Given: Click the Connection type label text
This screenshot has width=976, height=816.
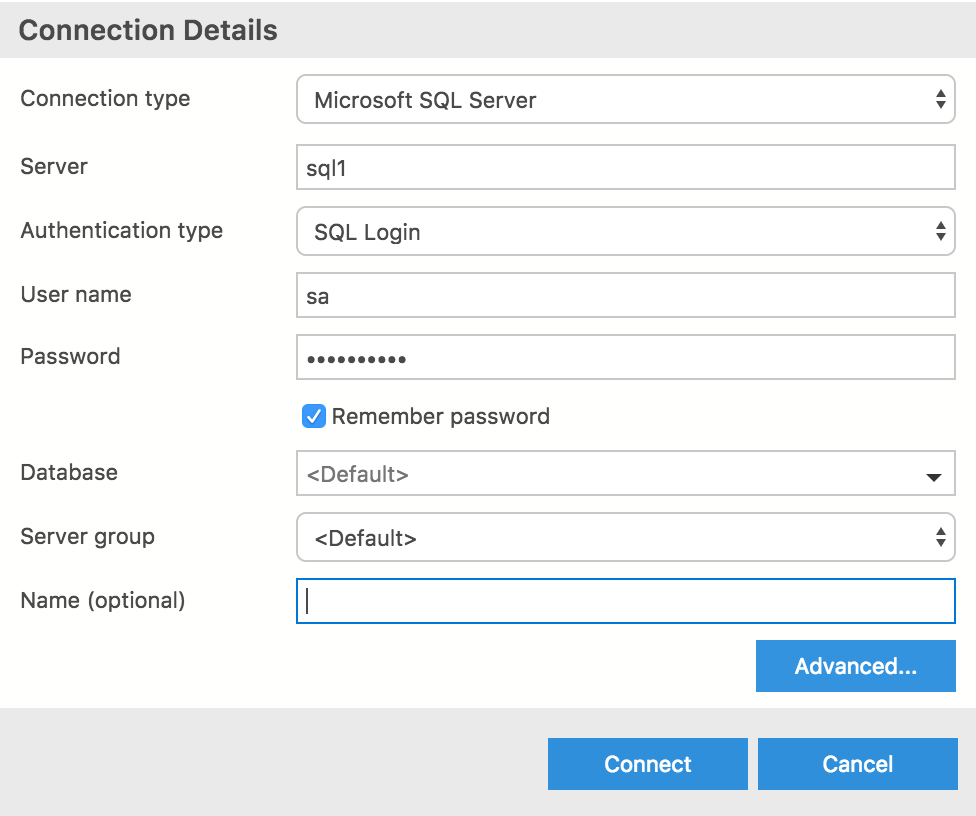Looking at the screenshot, I should click(x=105, y=99).
